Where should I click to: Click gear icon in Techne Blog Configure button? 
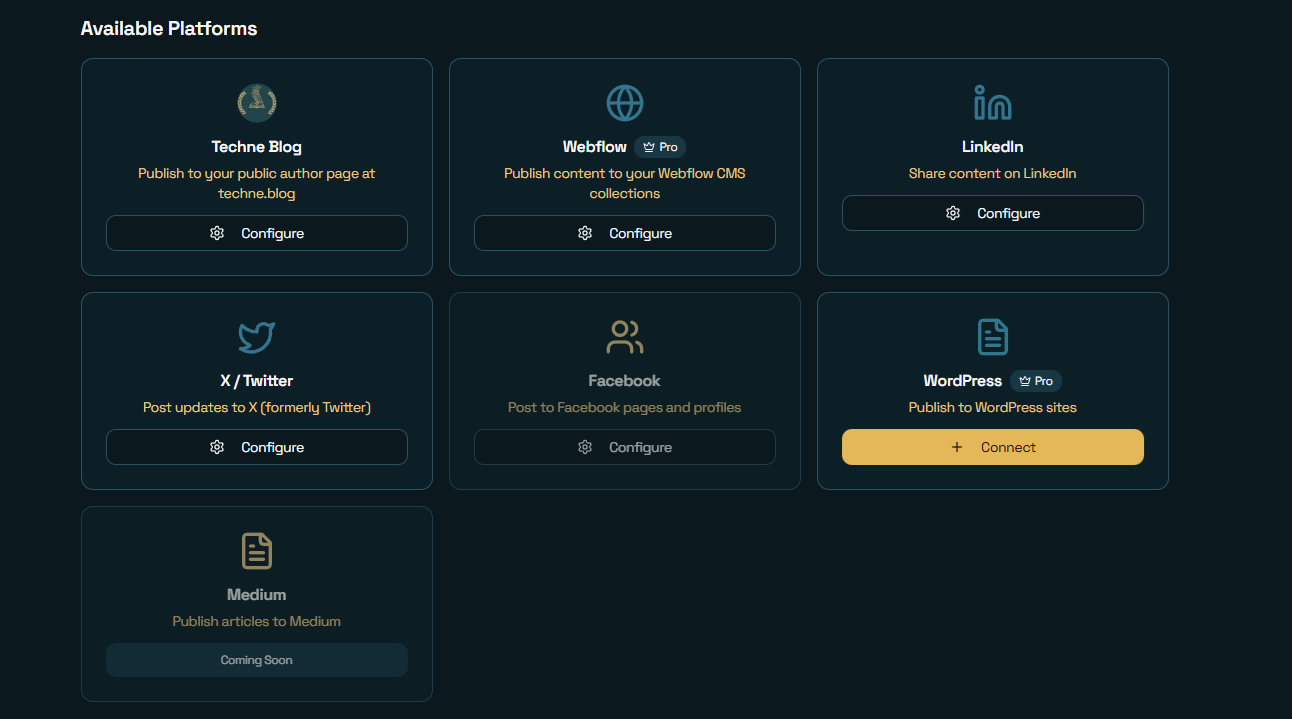[217, 233]
